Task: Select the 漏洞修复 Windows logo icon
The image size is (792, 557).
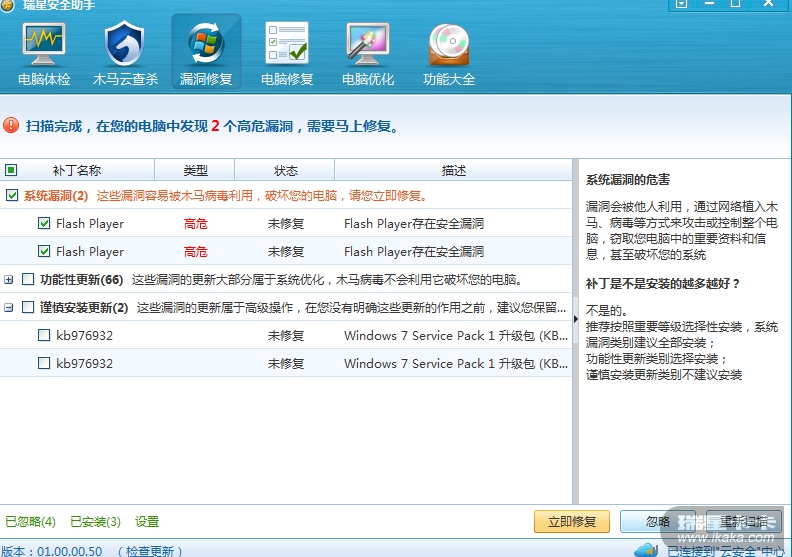Action: click(206, 43)
